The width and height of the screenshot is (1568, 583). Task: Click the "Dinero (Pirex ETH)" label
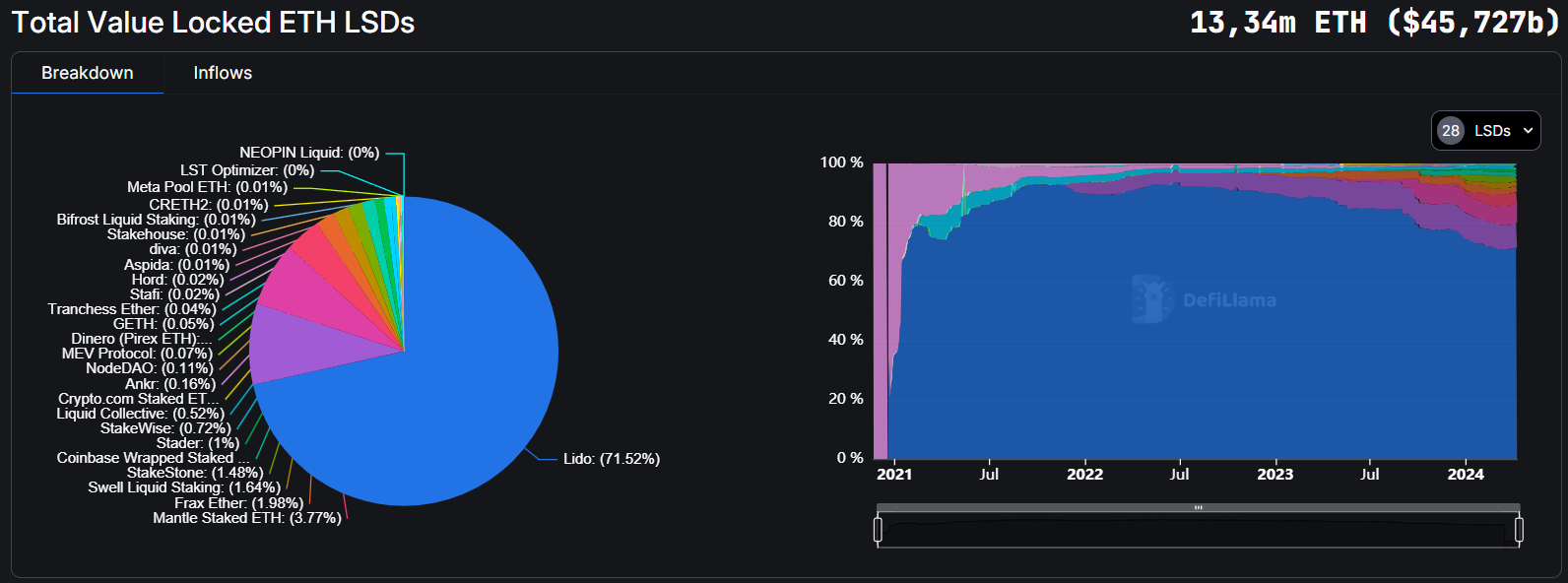click(141, 339)
